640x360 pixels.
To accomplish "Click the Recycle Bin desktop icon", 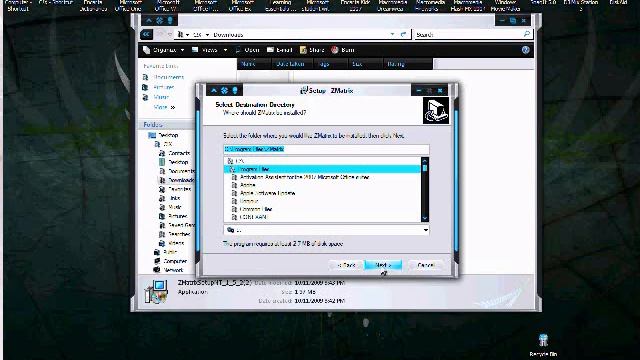I will [x=543, y=345].
